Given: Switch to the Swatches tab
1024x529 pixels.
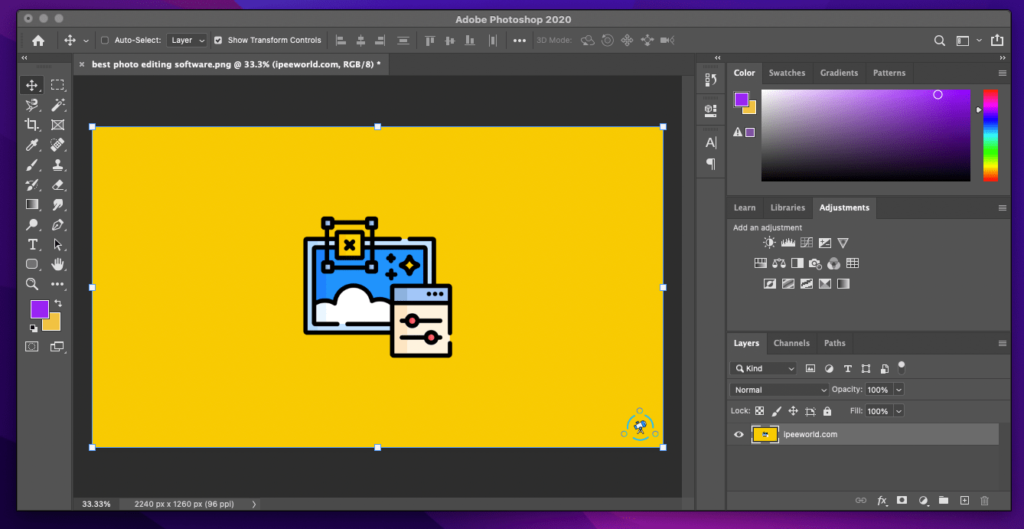Looking at the screenshot, I should pos(787,73).
